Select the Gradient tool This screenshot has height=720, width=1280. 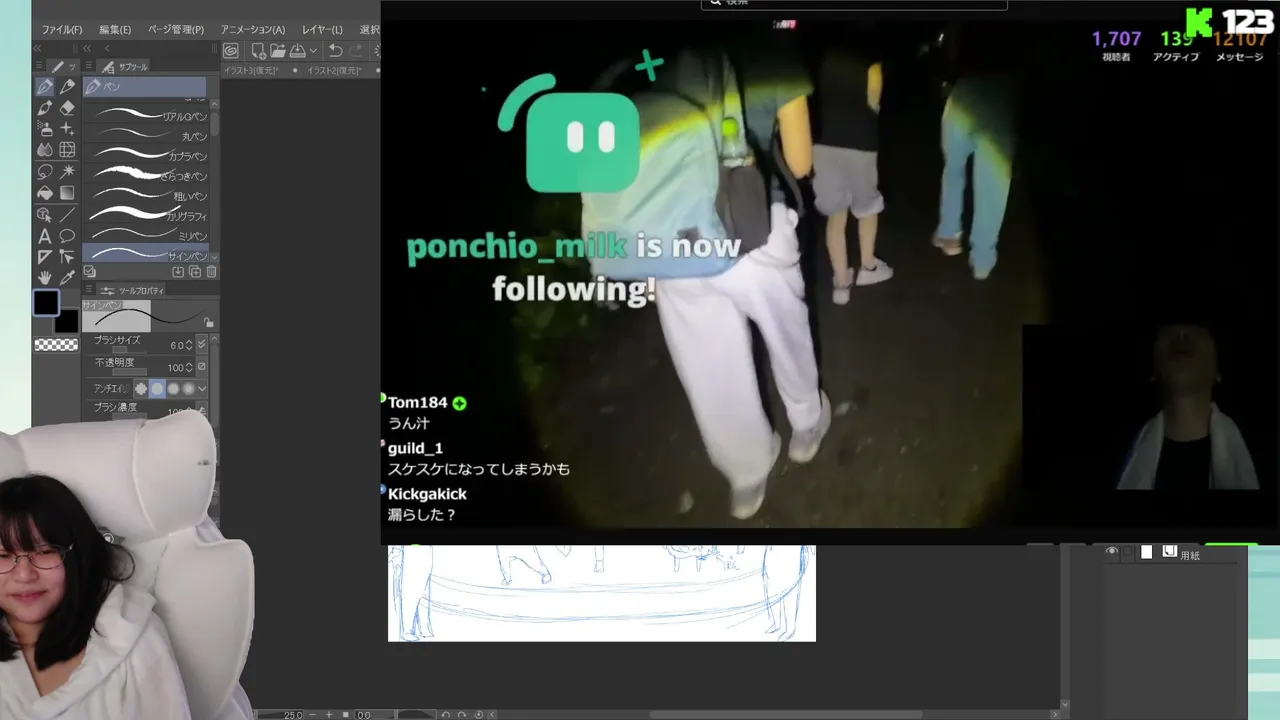pos(67,193)
